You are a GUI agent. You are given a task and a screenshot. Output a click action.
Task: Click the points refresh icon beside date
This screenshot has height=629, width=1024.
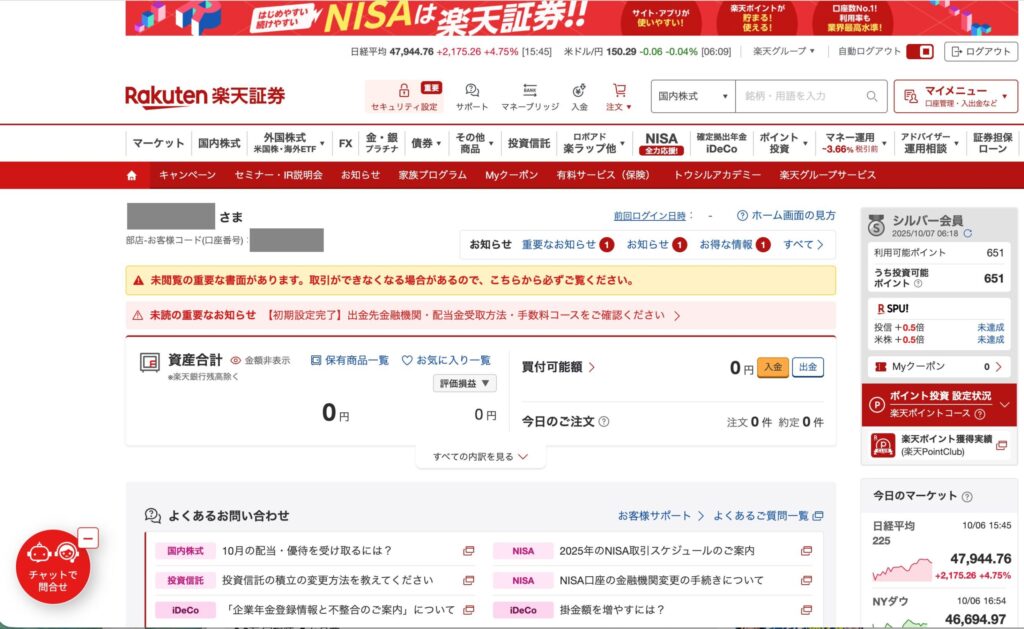(x=967, y=233)
